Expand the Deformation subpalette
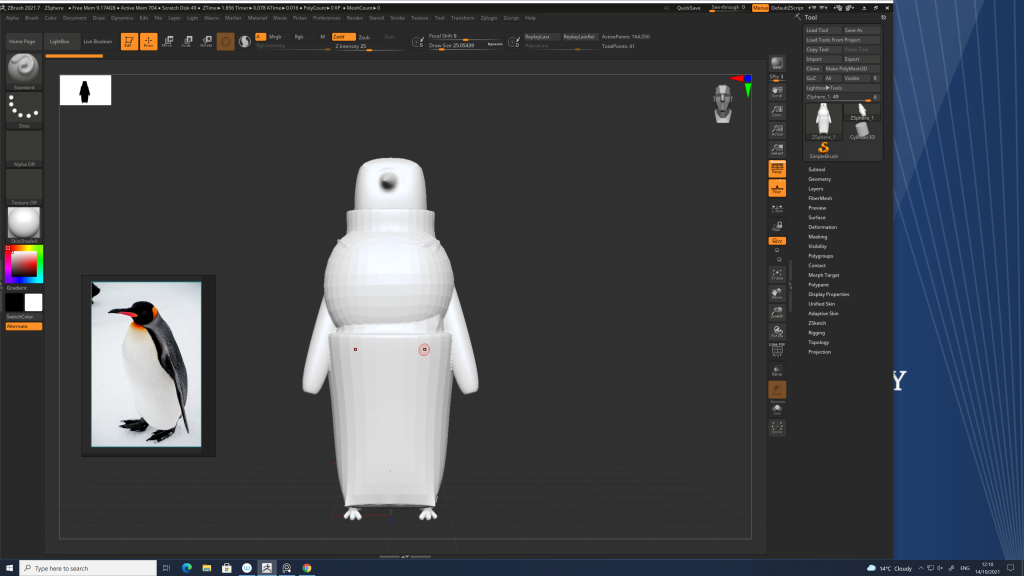Screen dimensions: 1024x576 tap(822, 227)
